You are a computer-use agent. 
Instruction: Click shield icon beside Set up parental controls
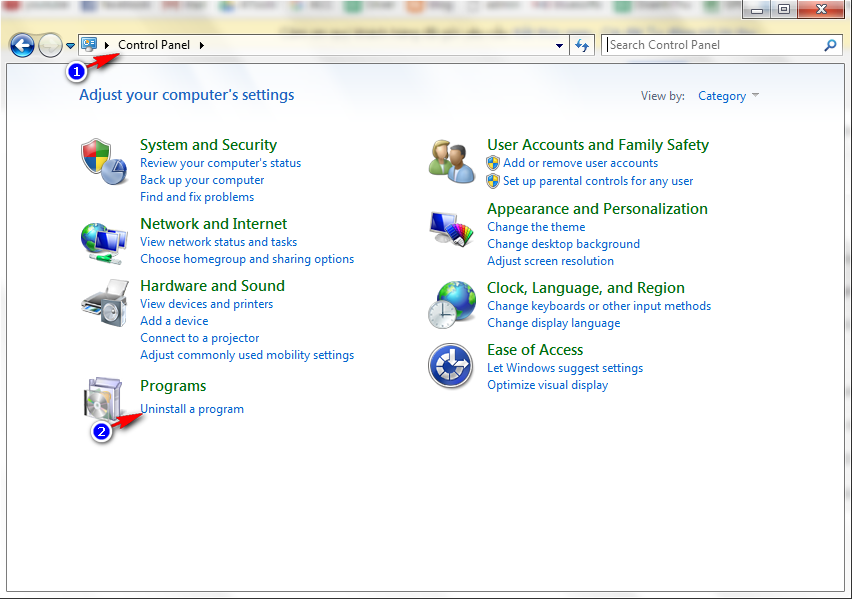(x=493, y=181)
